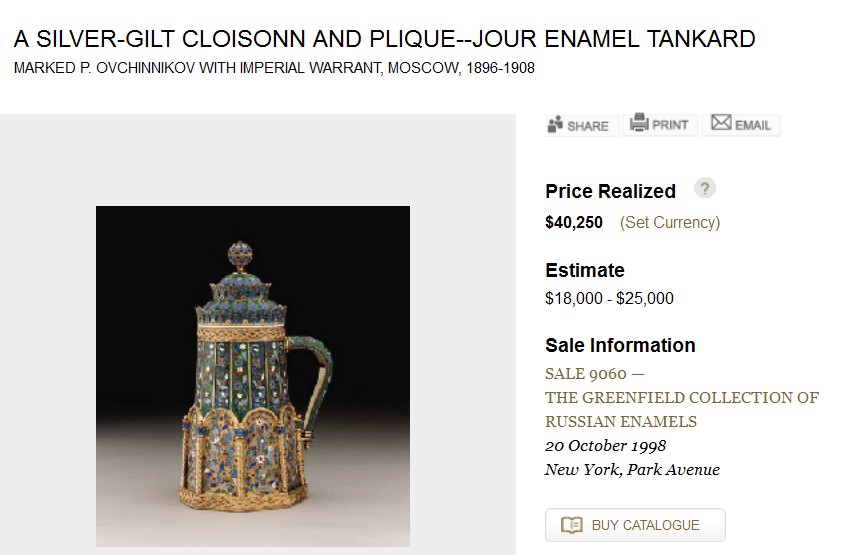Open the Set Currency selector
843x555 pixels.
[669, 222]
